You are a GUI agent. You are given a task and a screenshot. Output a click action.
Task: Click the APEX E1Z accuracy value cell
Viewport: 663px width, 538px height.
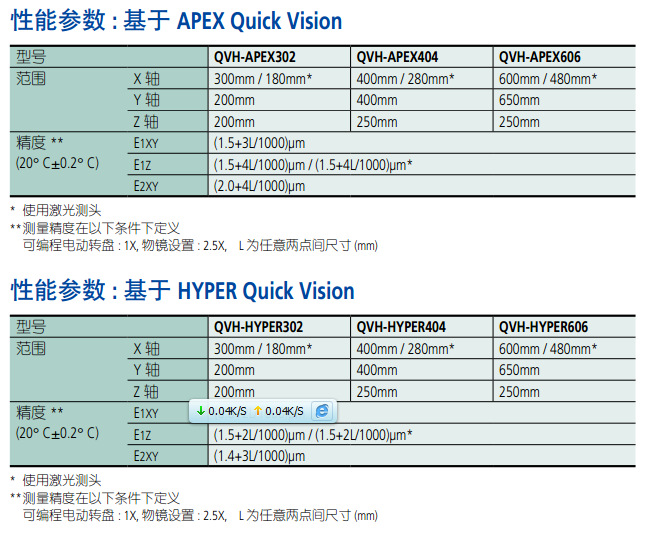(x=313, y=165)
